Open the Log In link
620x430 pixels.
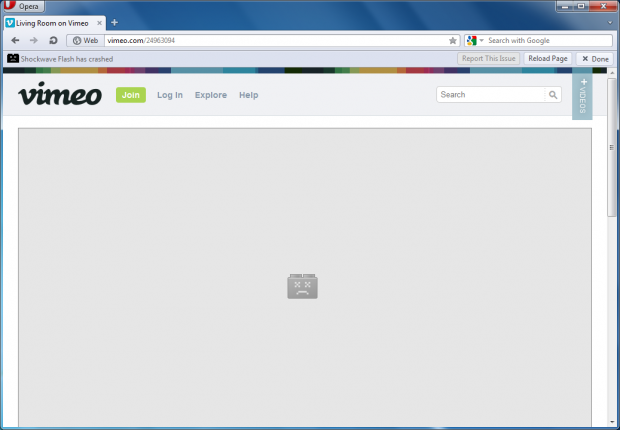pos(170,95)
